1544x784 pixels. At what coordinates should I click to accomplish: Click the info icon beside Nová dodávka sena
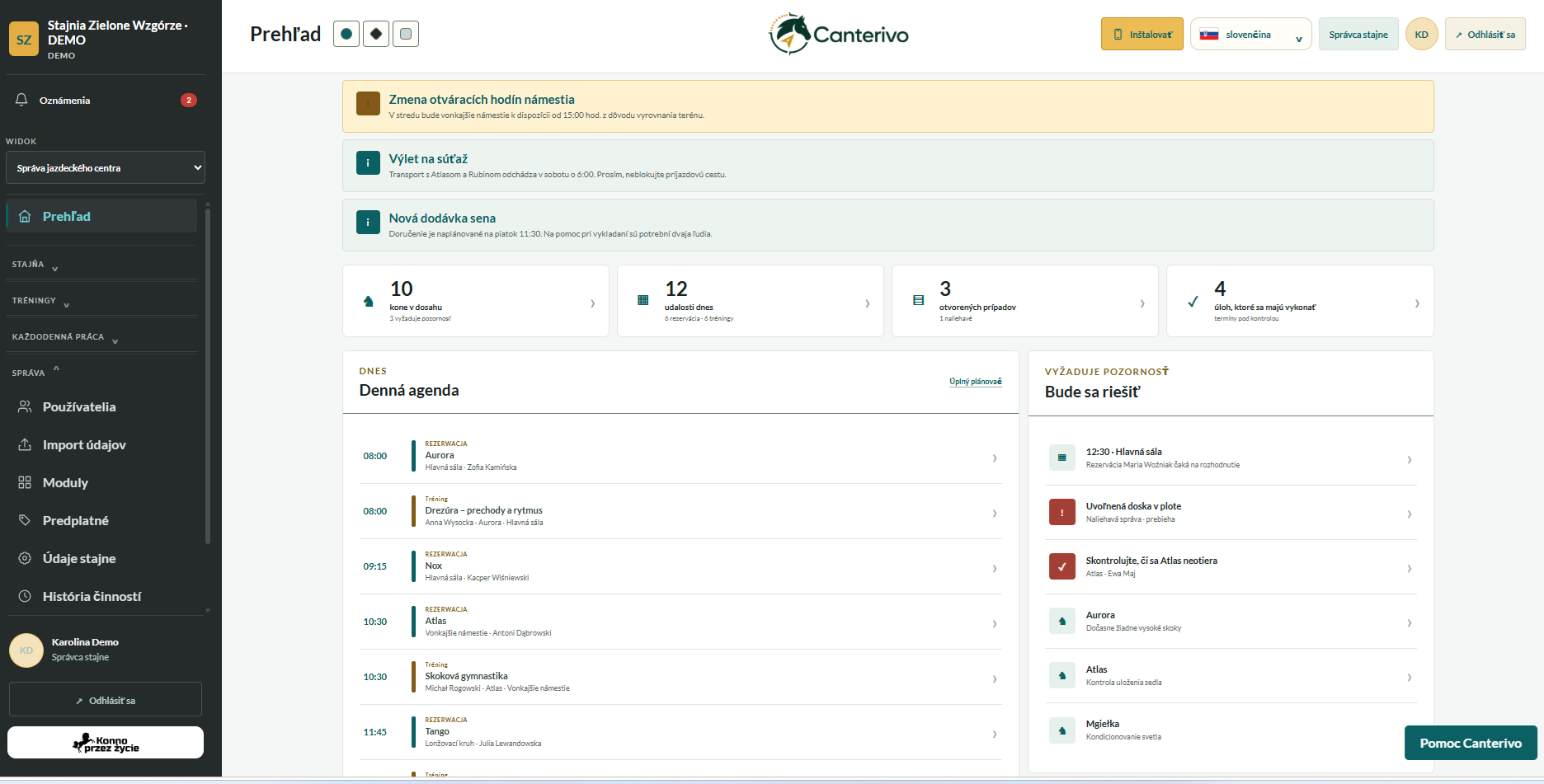coord(368,223)
